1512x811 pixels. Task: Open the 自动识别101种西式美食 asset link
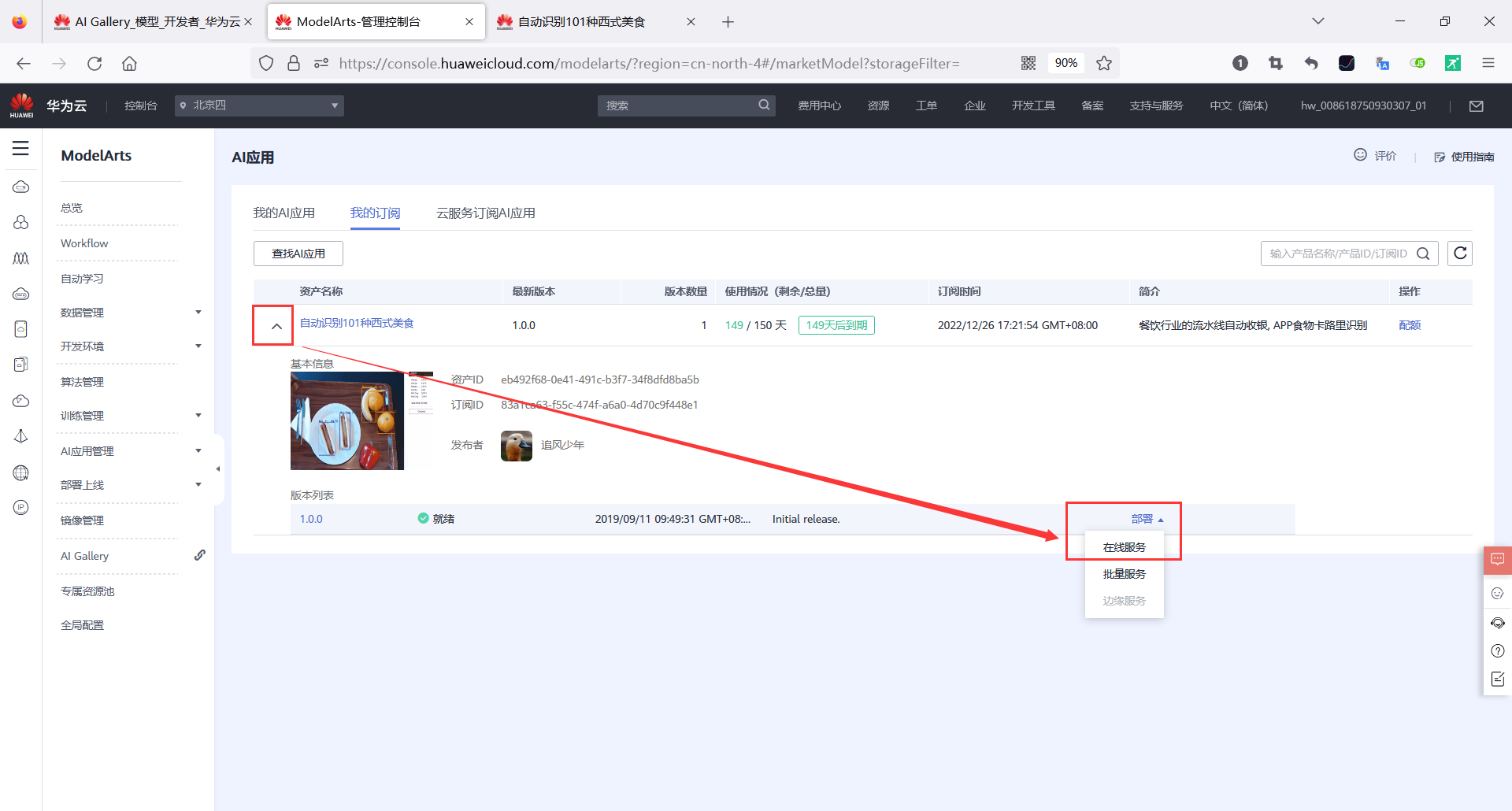357,323
